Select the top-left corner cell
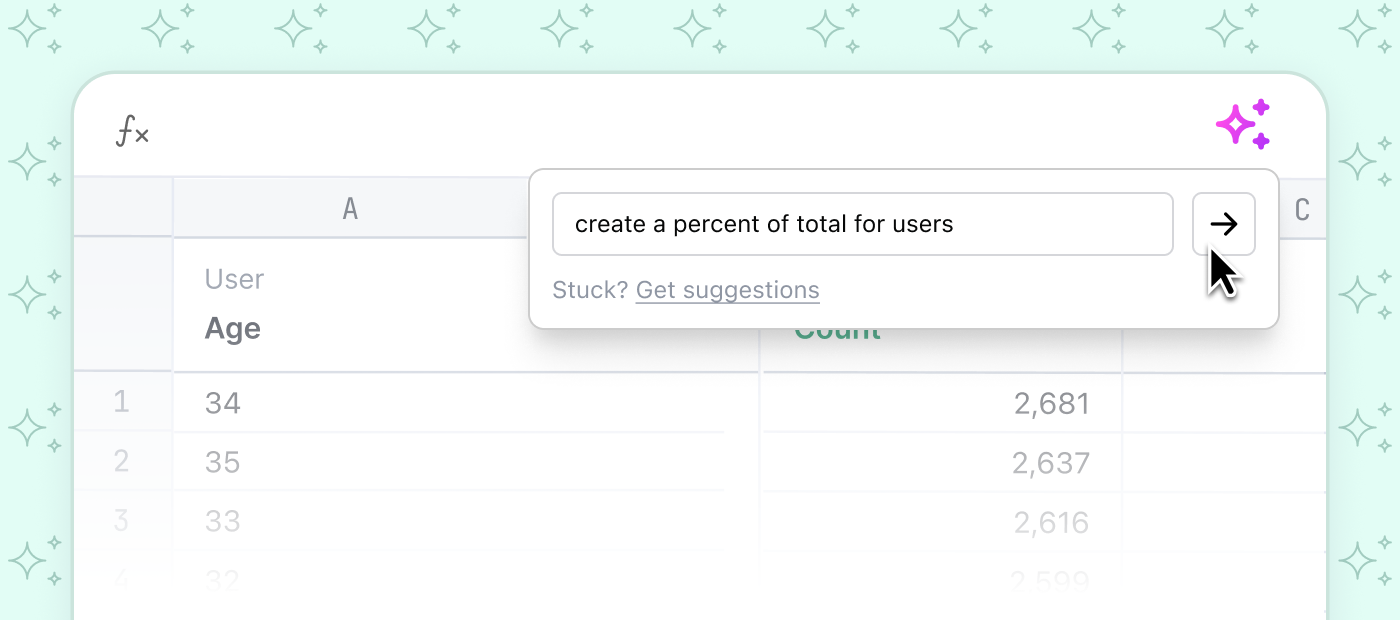Screen dimensions: 1400x620 tap(122, 207)
